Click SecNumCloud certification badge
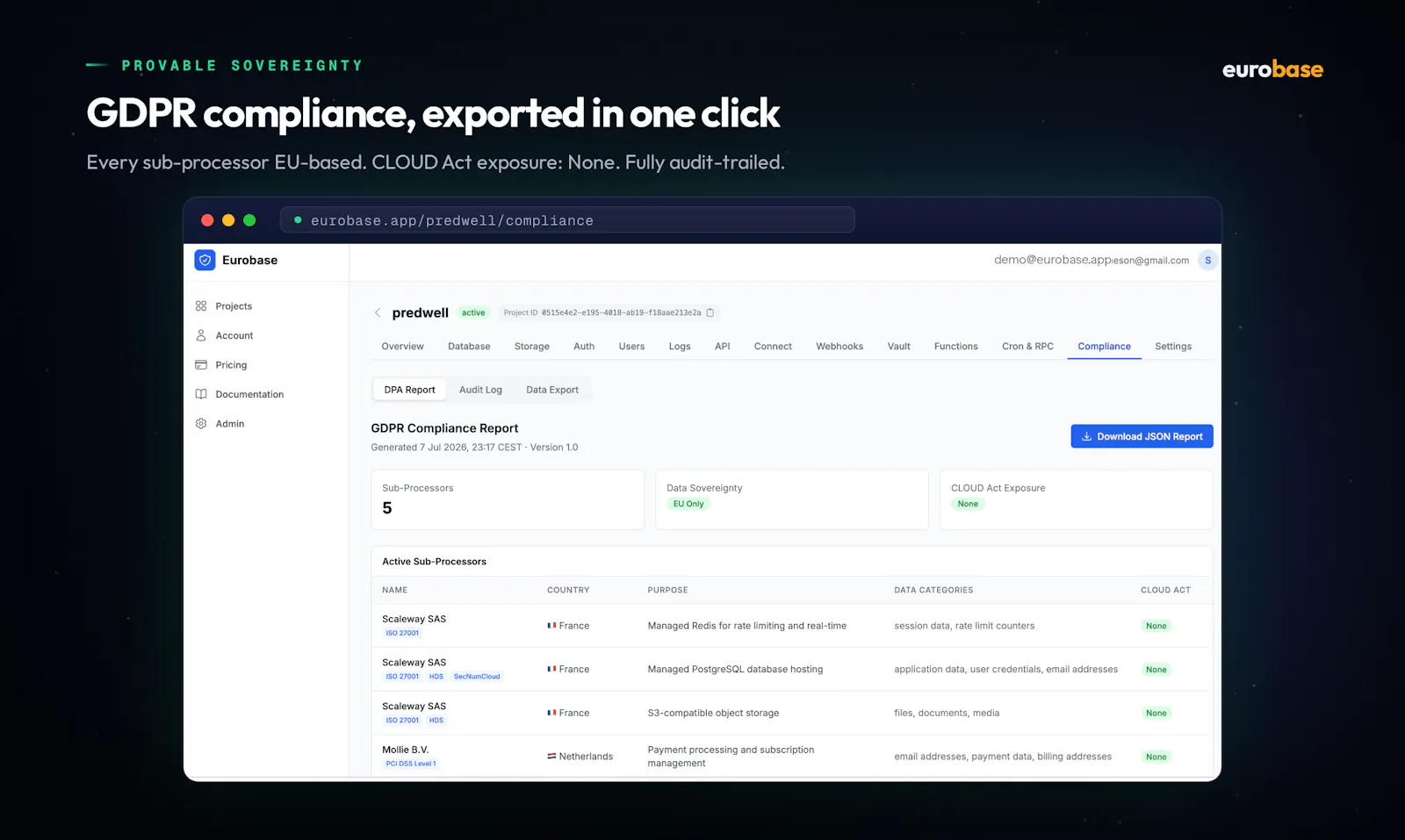 [x=477, y=677]
